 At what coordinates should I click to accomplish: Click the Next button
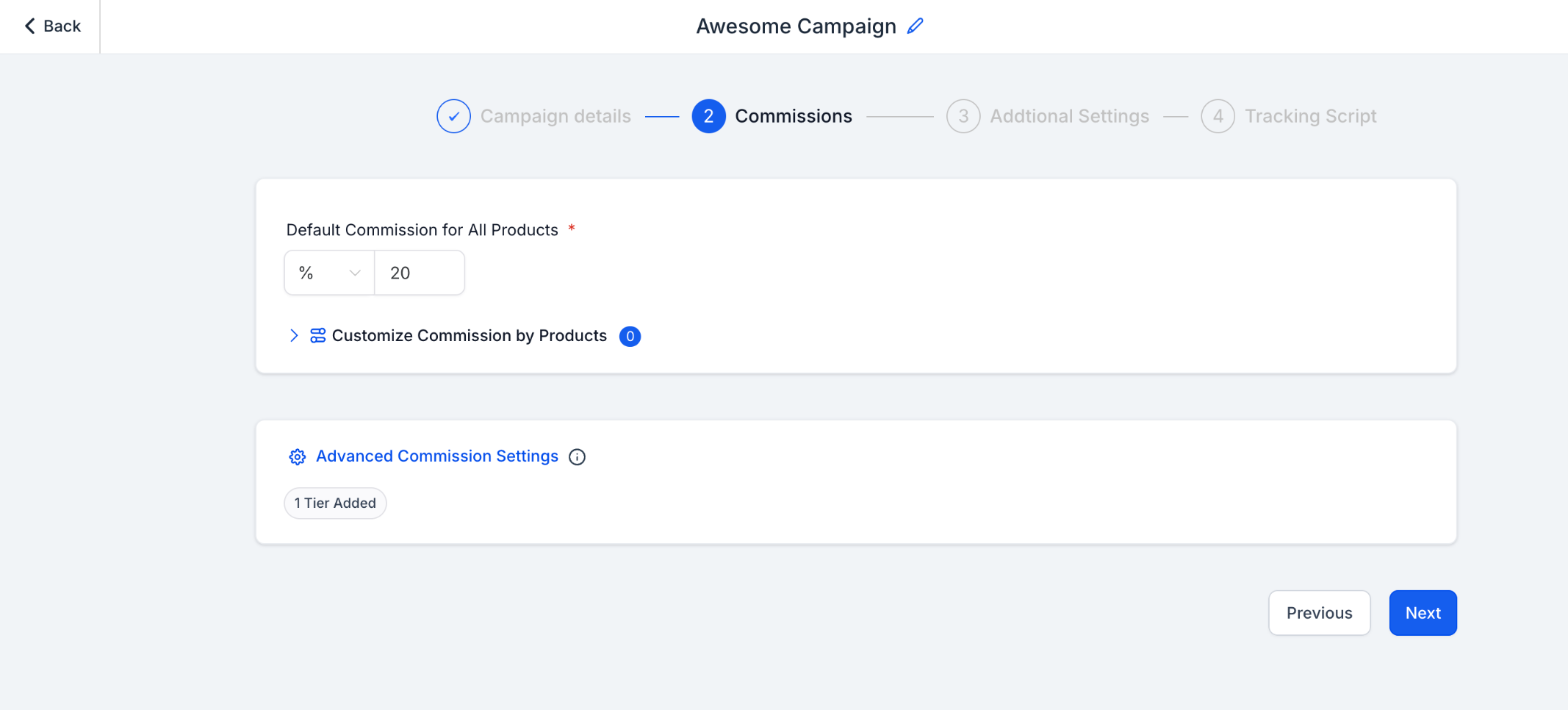click(1423, 613)
